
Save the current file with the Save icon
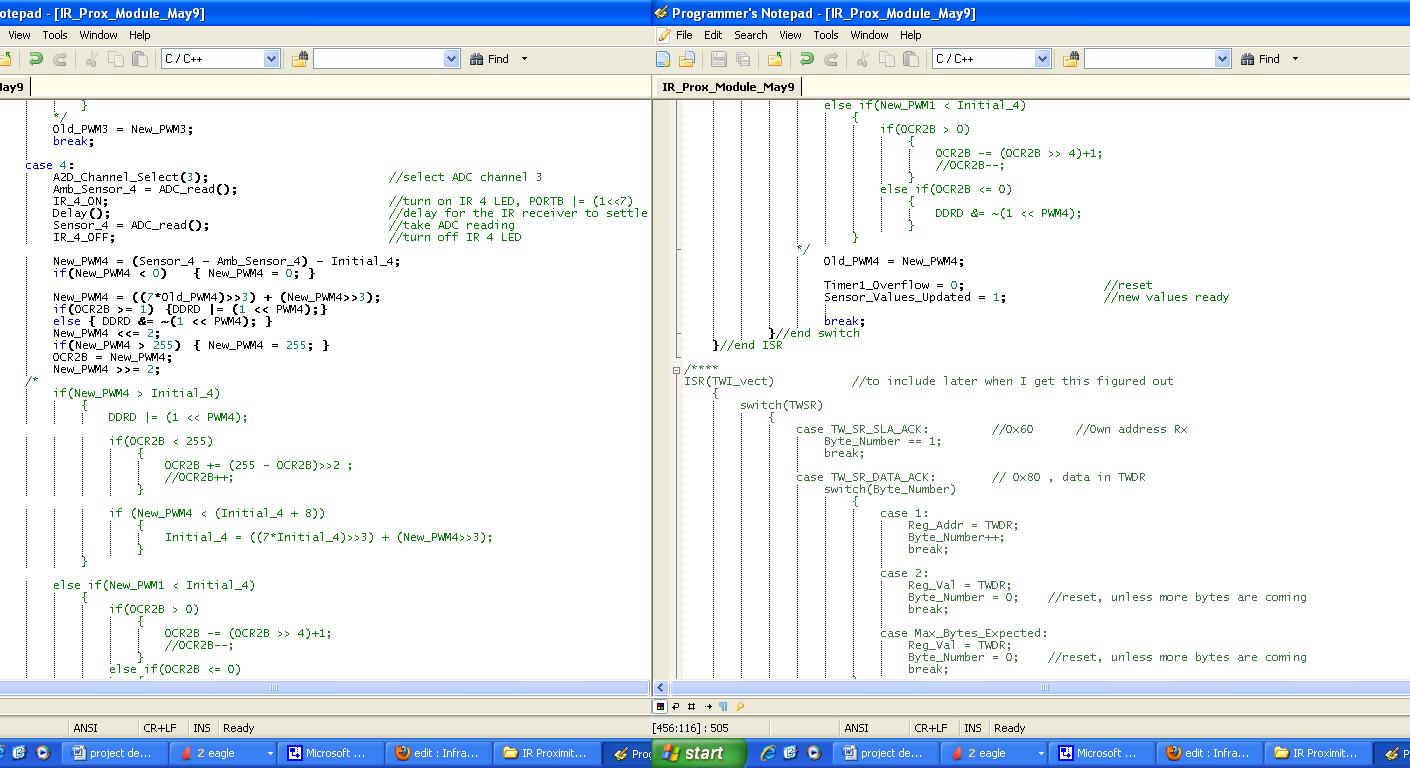tap(717, 58)
